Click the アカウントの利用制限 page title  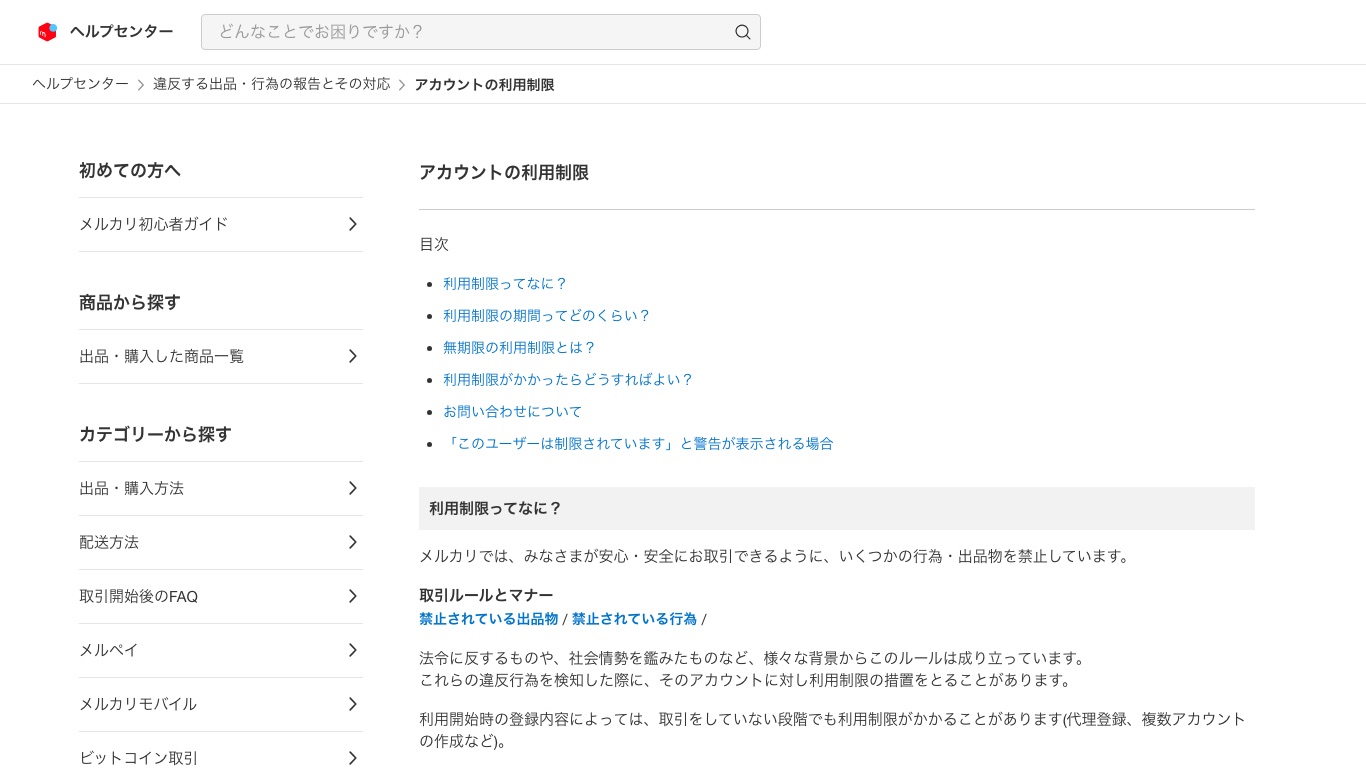point(504,173)
